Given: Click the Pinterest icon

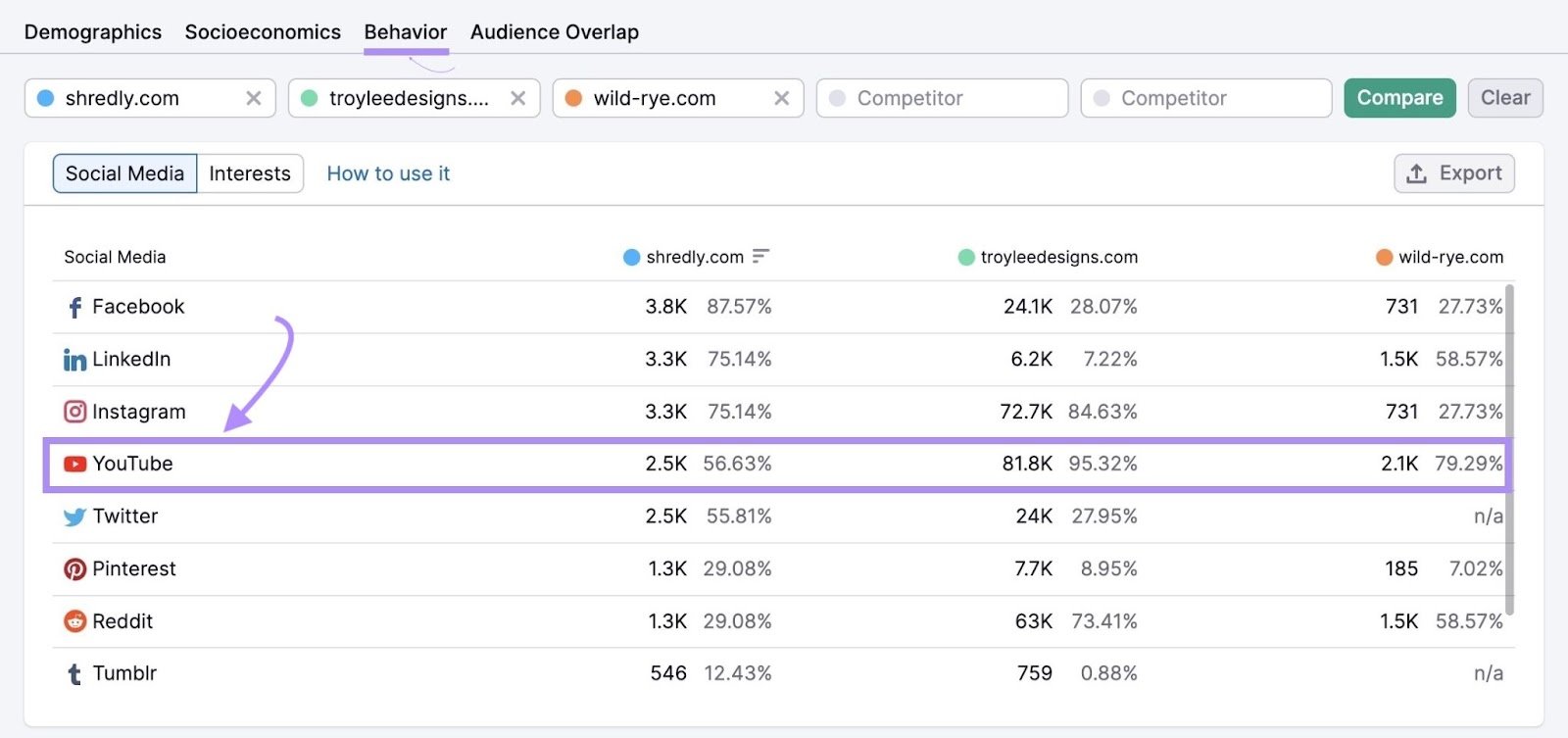Looking at the screenshot, I should (74, 568).
